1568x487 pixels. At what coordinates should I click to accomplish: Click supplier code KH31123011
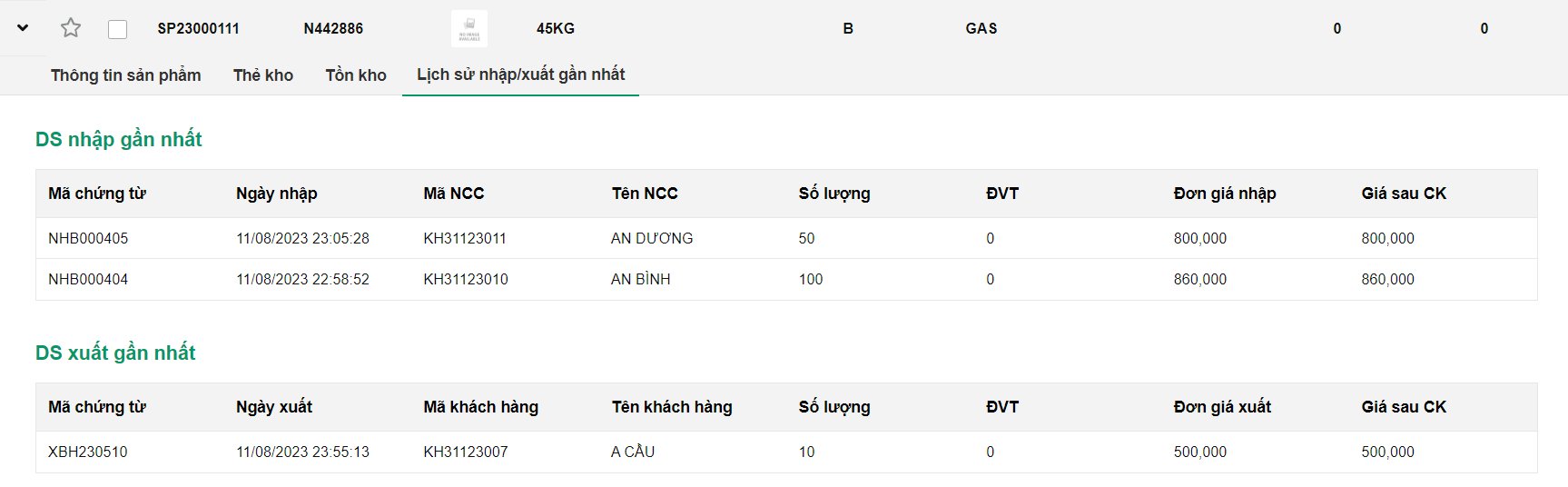465,238
